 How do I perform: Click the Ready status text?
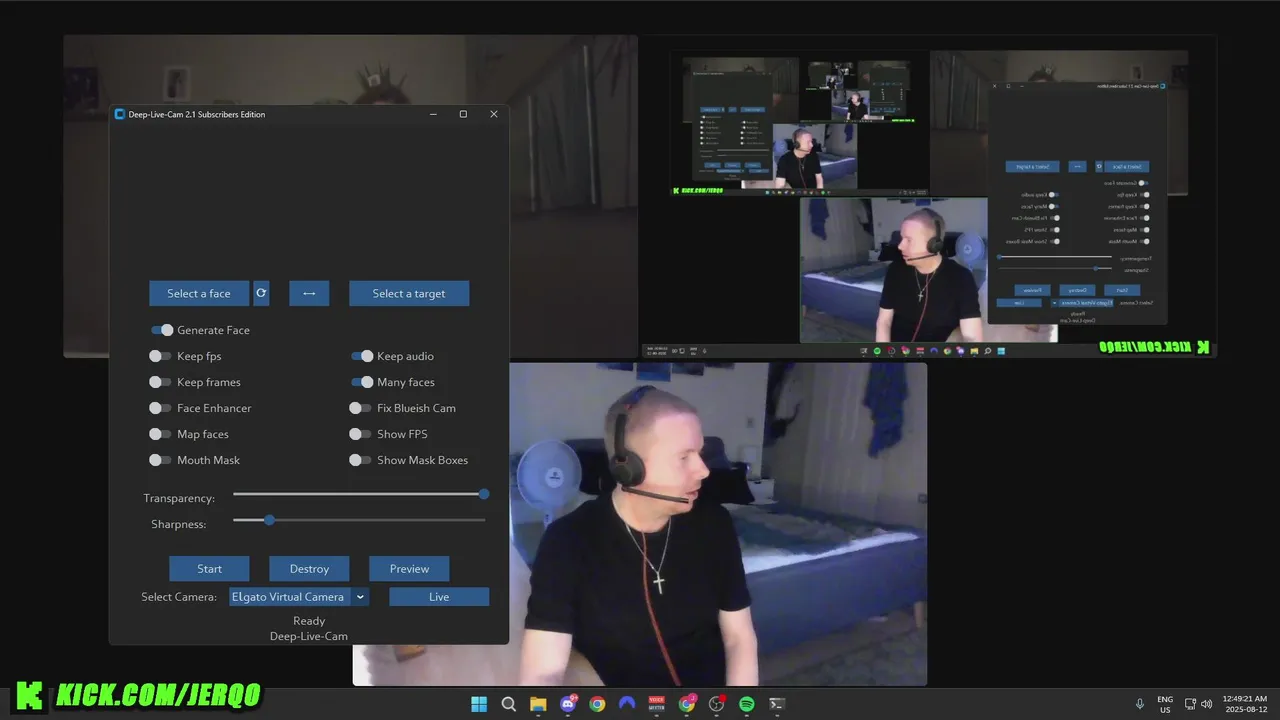[x=309, y=621]
